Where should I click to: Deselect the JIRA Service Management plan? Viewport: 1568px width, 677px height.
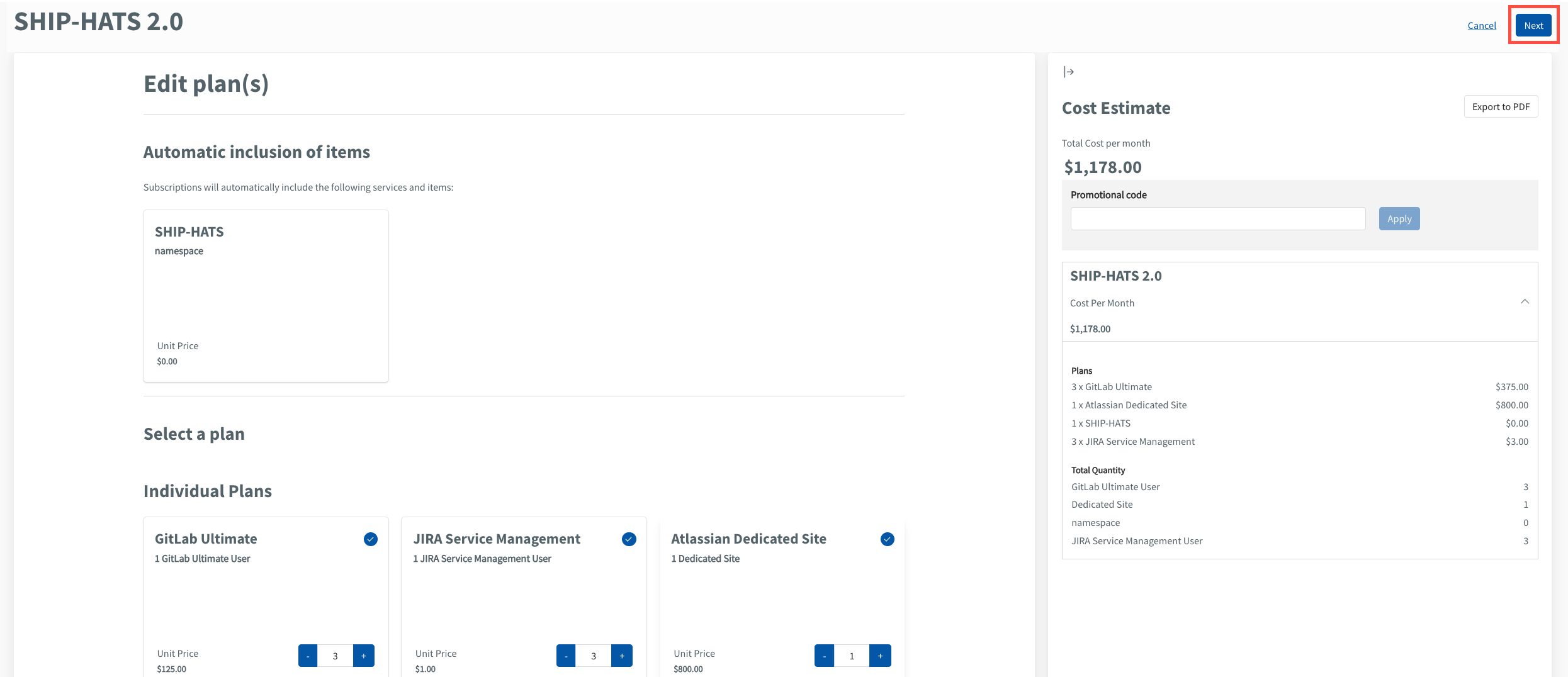coord(629,539)
